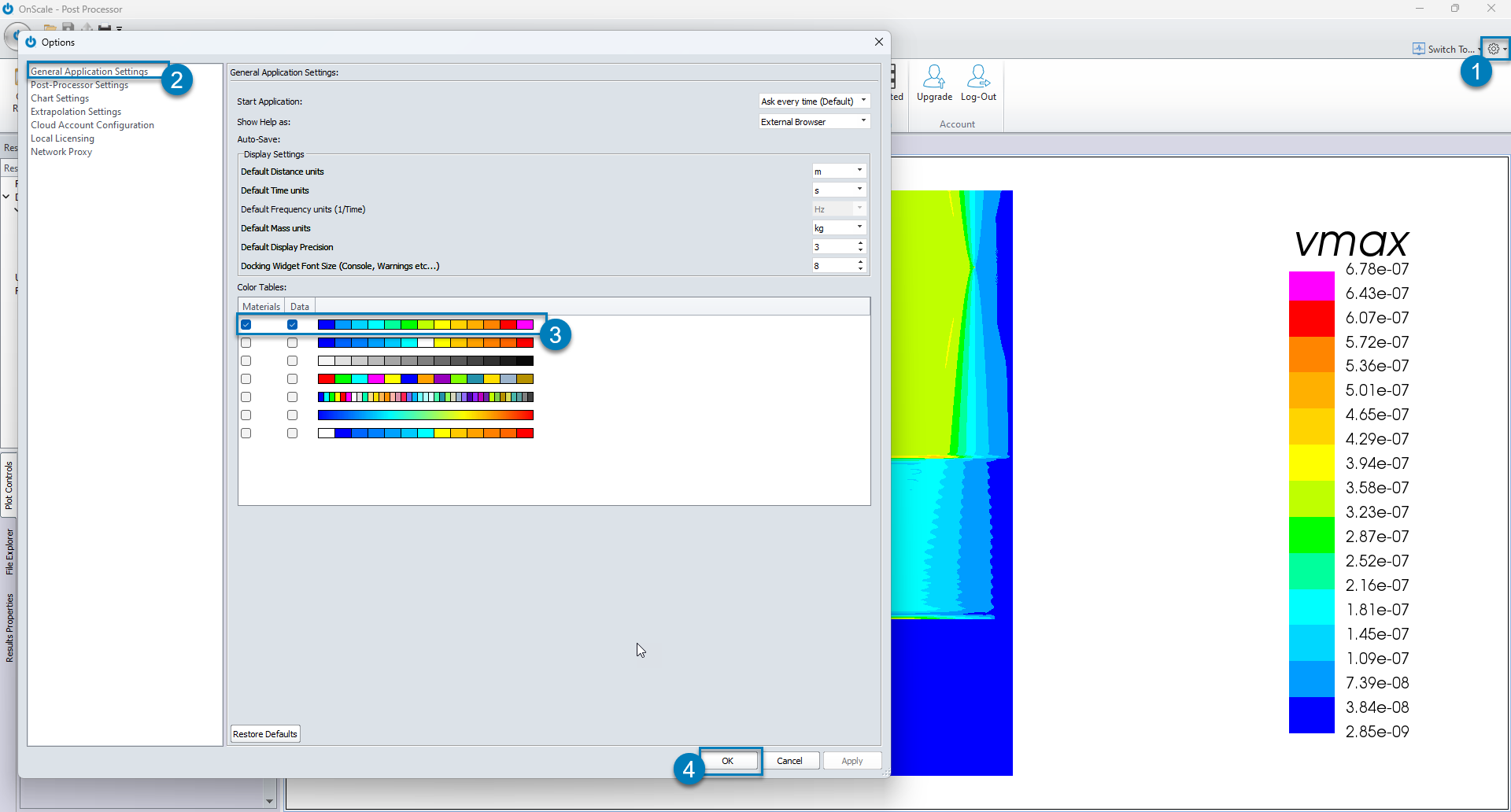Click the Switch To icon
Image resolution: width=1511 pixels, height=812 pixels.
1419,49
